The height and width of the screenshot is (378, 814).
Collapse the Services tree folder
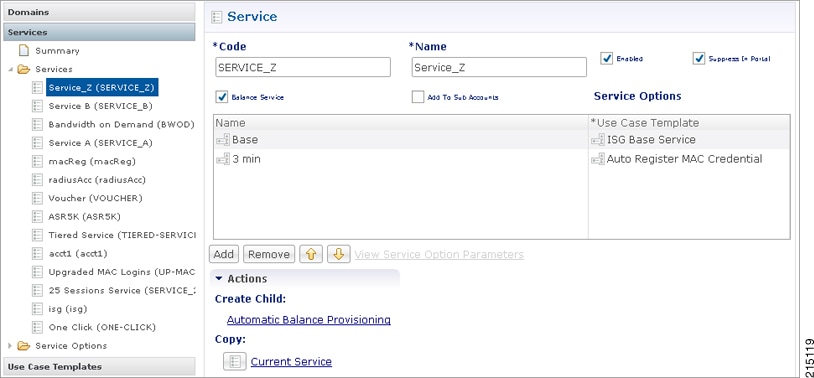coord(10,70)
